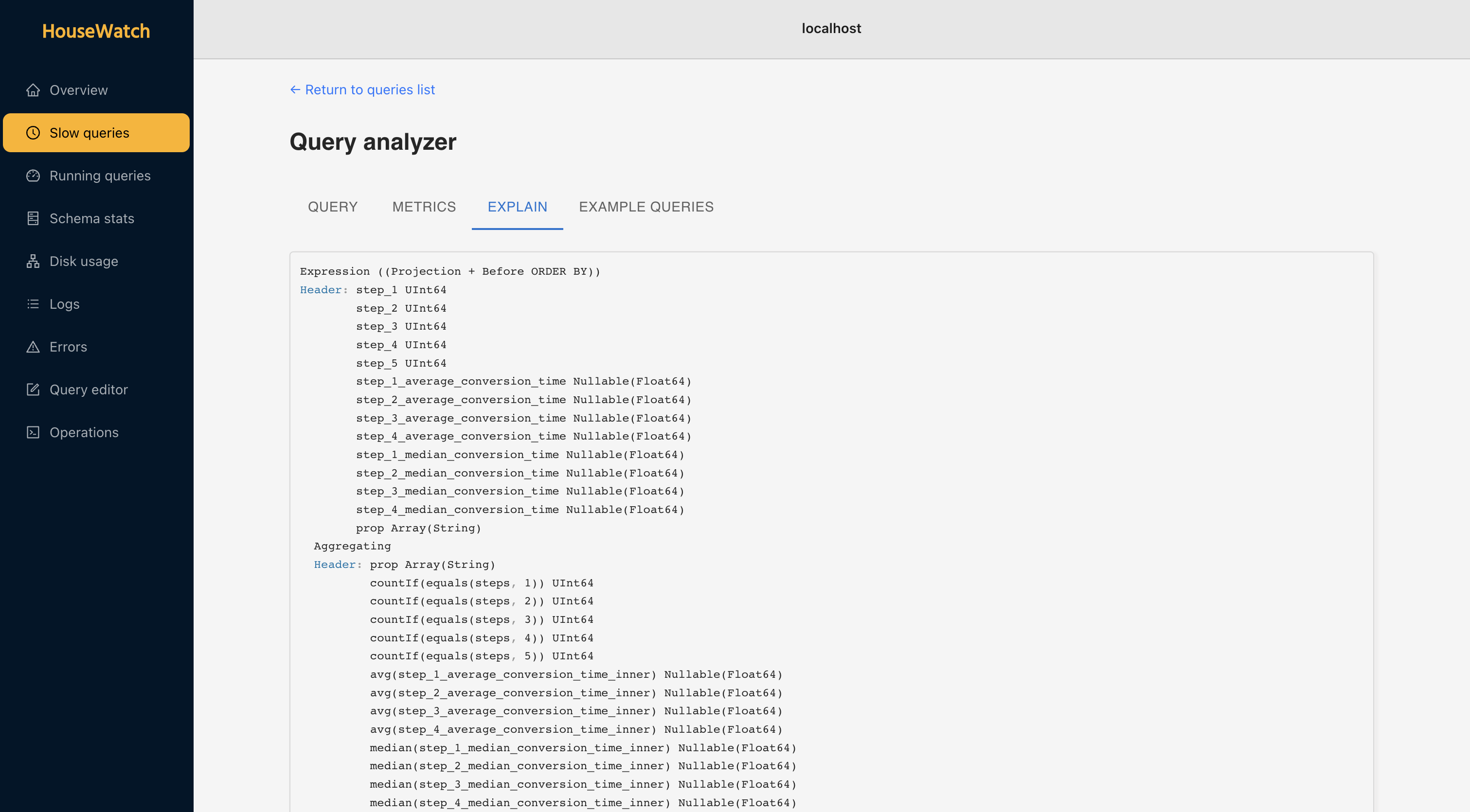Viewport: 1470px width, 812px height.
Task: Click the Aggregating line in explain output
Action: tap(352, 546)
